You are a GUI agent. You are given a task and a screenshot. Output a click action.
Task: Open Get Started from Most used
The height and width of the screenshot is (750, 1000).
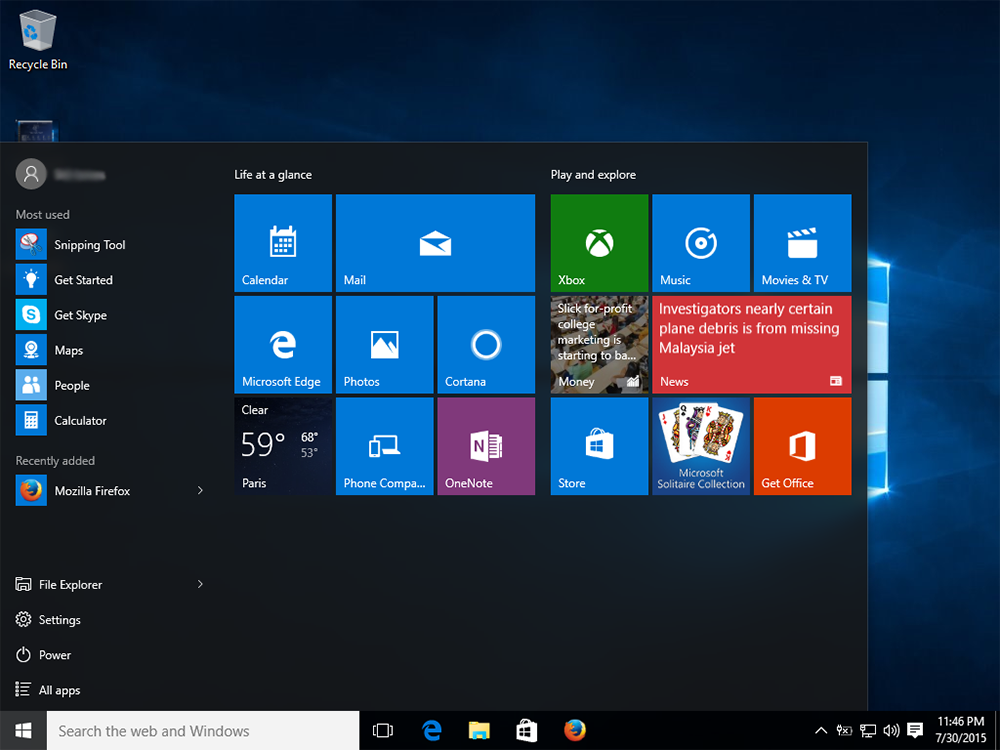110,279
